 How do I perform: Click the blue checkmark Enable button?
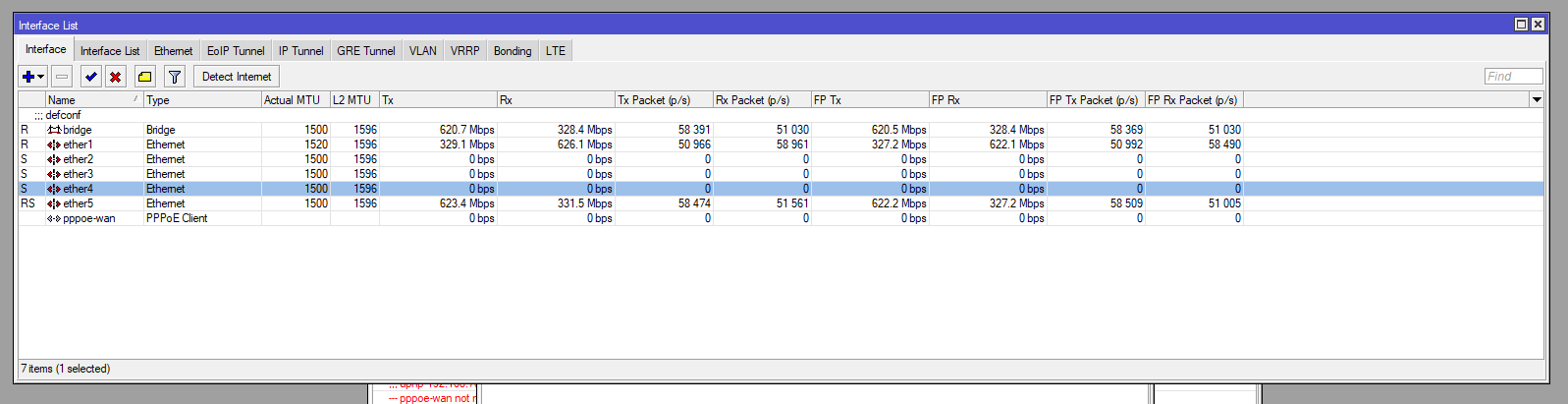(91, 77)
